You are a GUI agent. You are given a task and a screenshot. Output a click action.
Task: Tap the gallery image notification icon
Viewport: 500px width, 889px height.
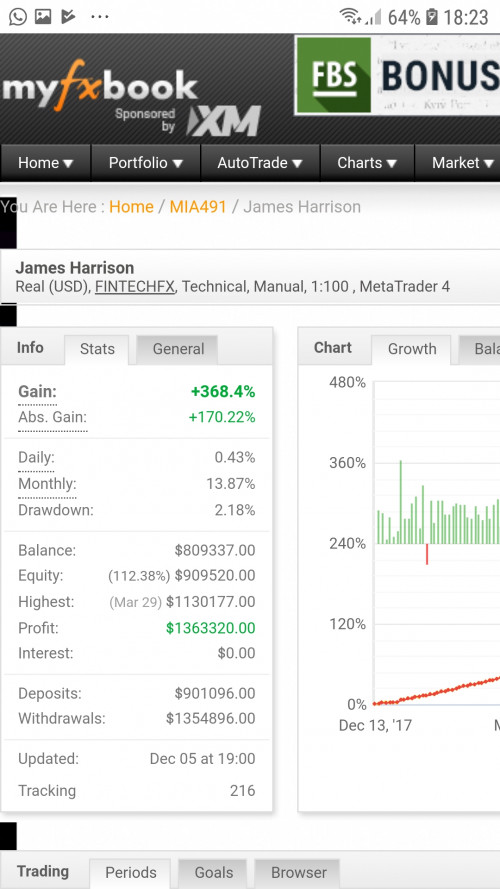click(x=43, y=16)
